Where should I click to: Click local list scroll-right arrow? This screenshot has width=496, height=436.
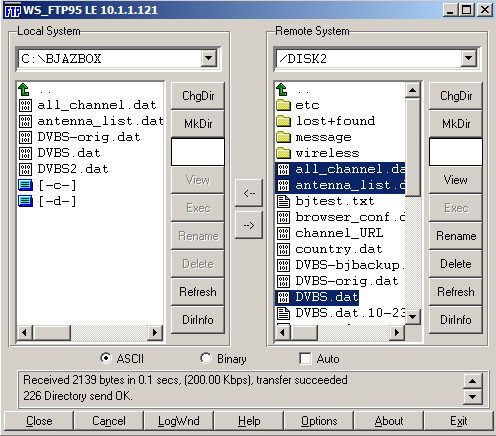tap(155, 332)
